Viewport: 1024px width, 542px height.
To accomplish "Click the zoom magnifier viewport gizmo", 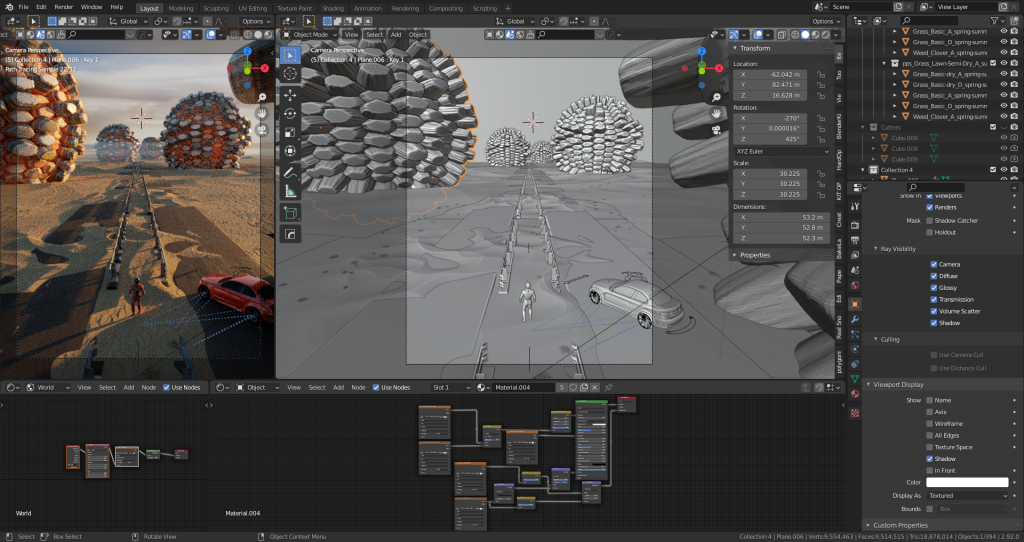I will click(717, 97).
